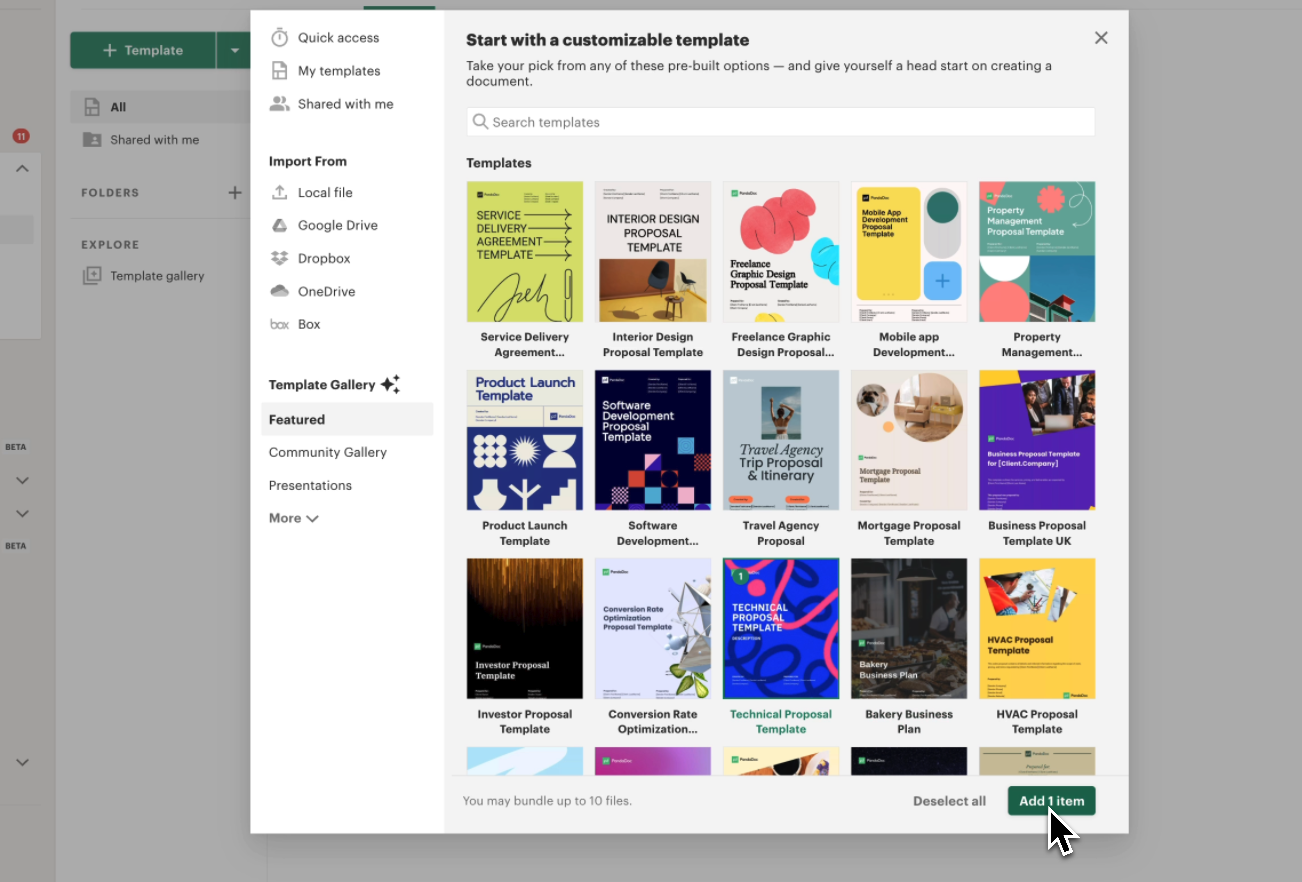Select the Bakery Business Plan template
The image size is (1302, 882).
[x=909, y=628]
